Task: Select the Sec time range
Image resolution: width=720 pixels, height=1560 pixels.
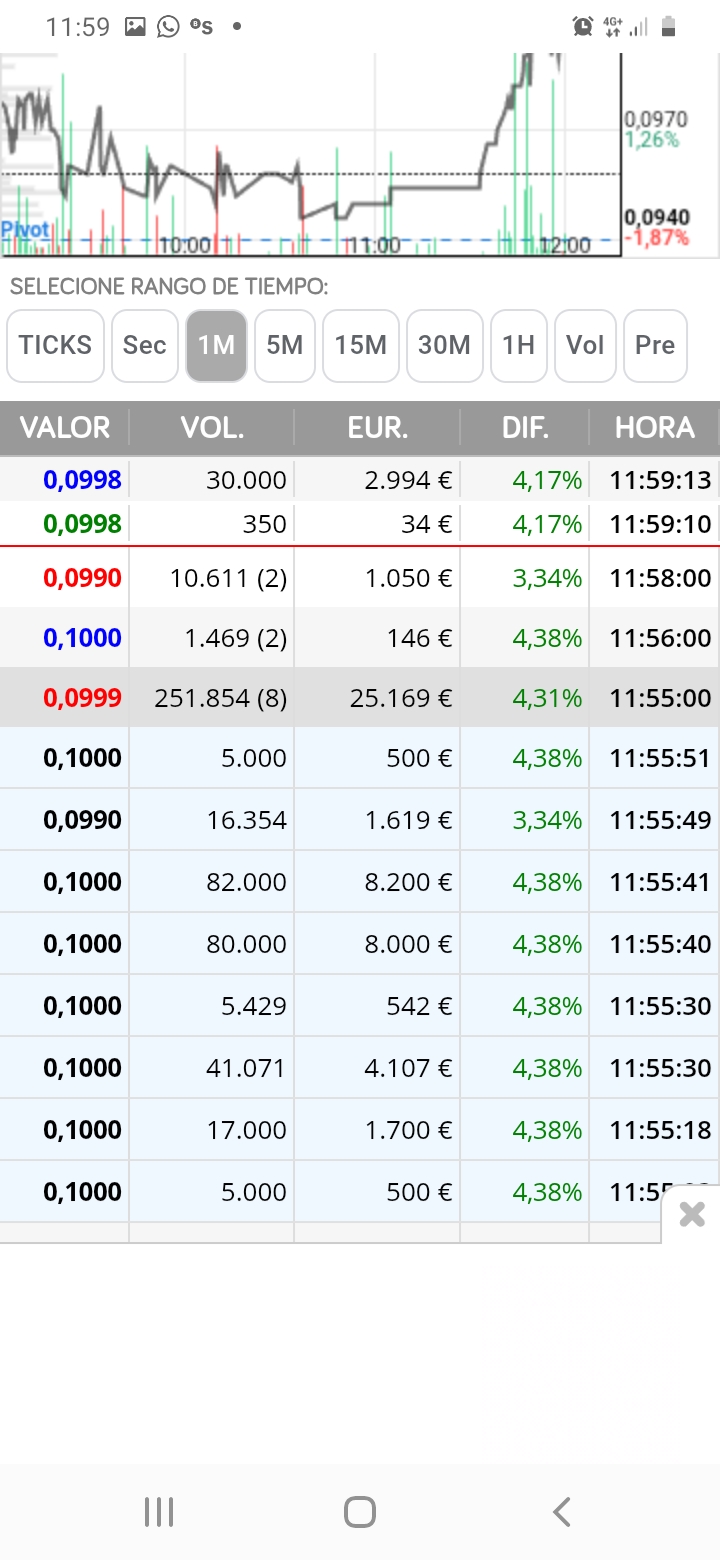Action: coord(144,345)
